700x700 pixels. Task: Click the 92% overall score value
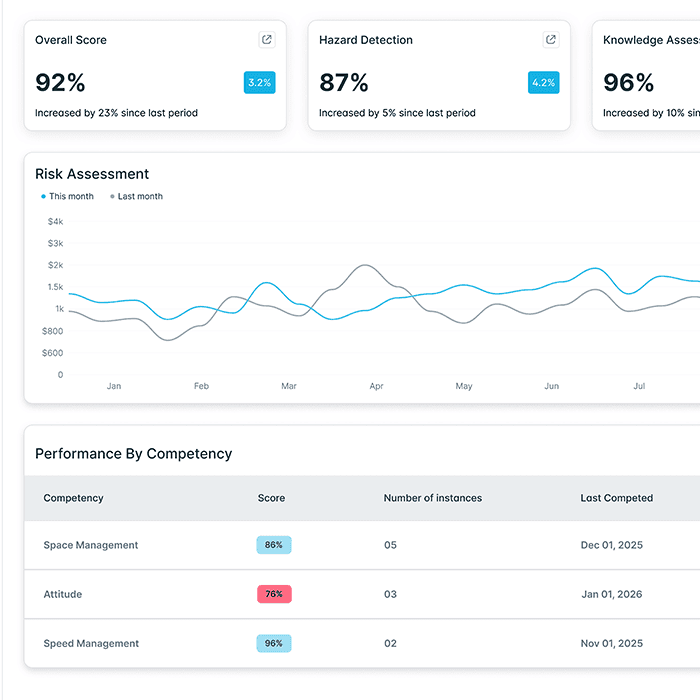click(60, 83)
